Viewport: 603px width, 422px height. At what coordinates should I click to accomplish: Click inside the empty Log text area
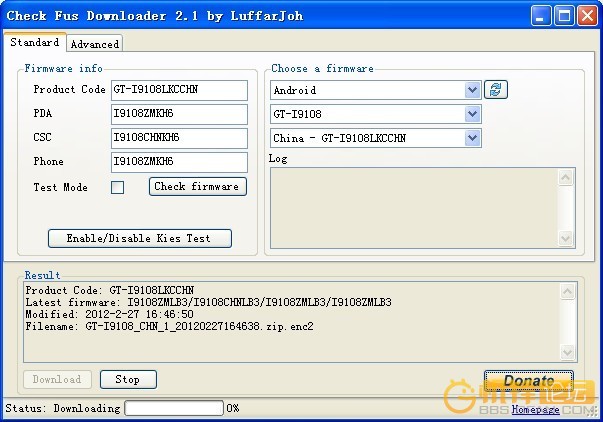[x=414, y=208]
